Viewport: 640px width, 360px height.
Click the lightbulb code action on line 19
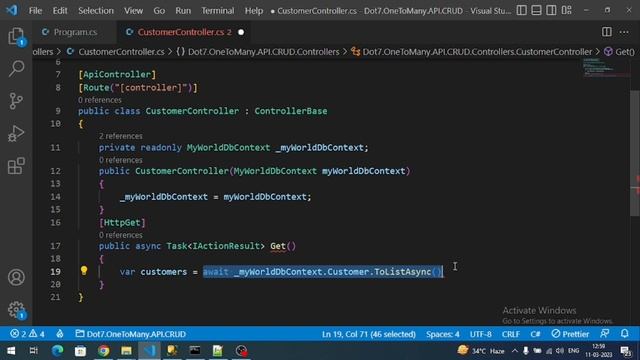coord(84,271)
